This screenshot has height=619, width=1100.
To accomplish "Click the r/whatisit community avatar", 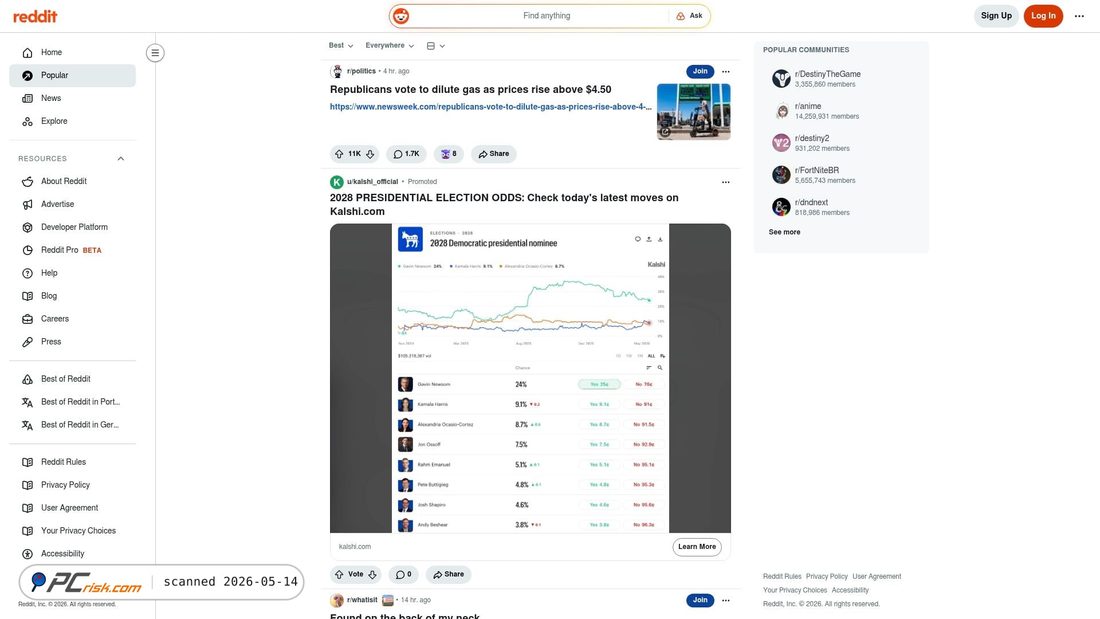I will (x=337, y=600).
